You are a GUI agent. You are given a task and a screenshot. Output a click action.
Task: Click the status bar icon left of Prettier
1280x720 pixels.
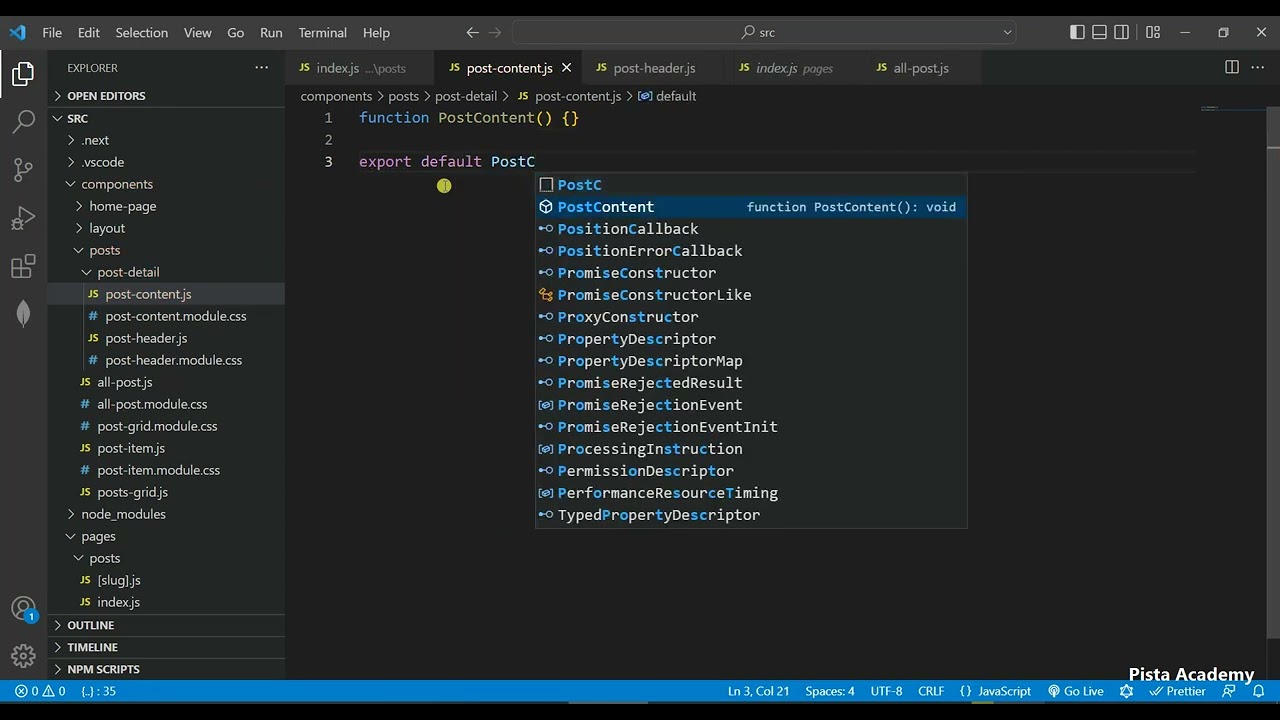(x=1127, y=691)
